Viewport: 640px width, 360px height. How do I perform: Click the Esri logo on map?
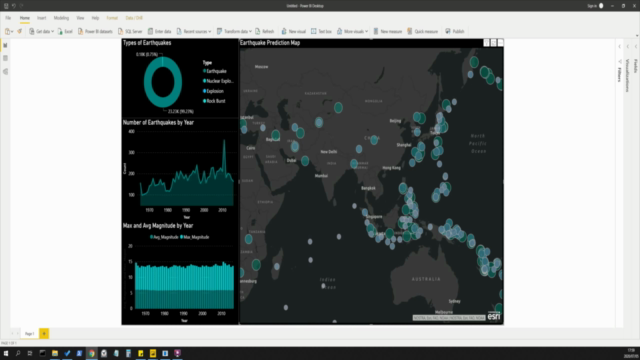pyautogui.click(x=494, y=316)
